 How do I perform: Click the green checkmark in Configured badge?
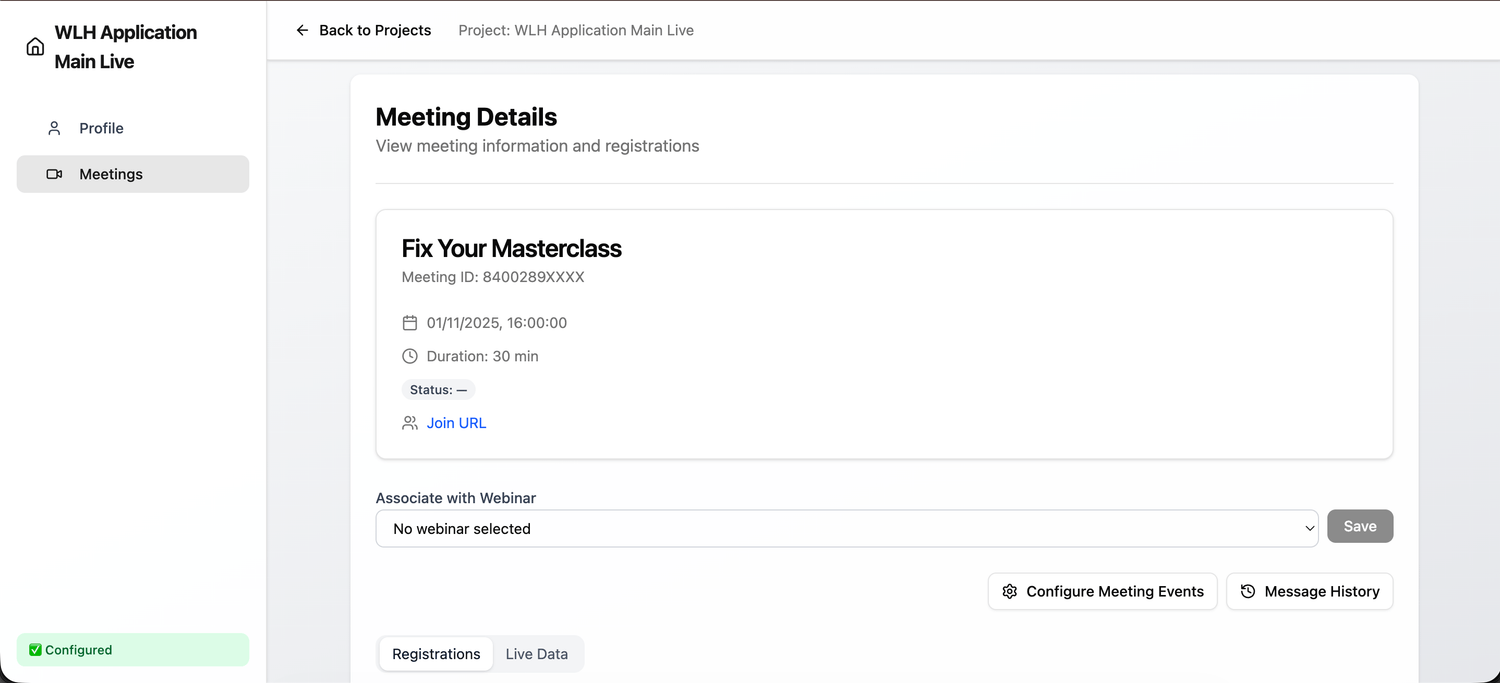[x=35, y=650]
